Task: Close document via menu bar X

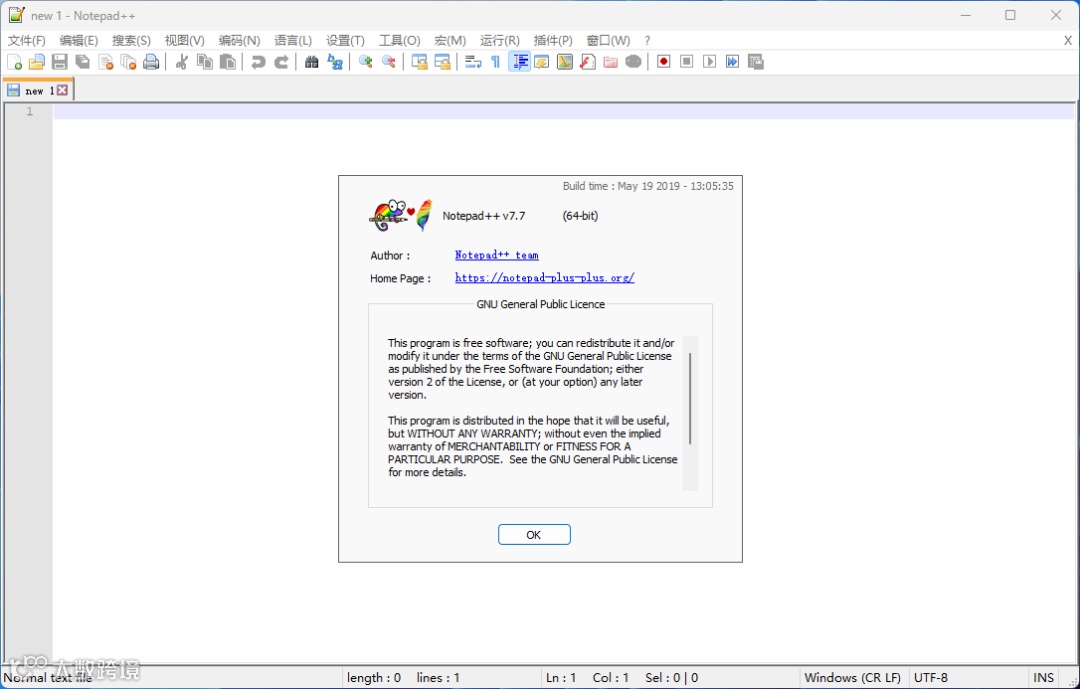Action: (x=1068, y=41)
